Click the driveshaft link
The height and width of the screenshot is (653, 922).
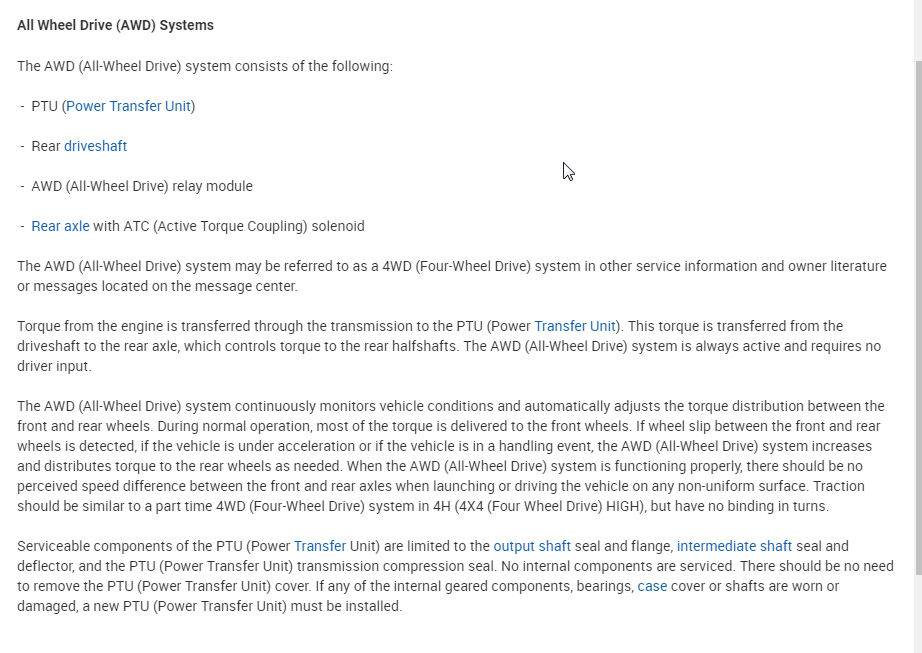[x=95, y=146]
